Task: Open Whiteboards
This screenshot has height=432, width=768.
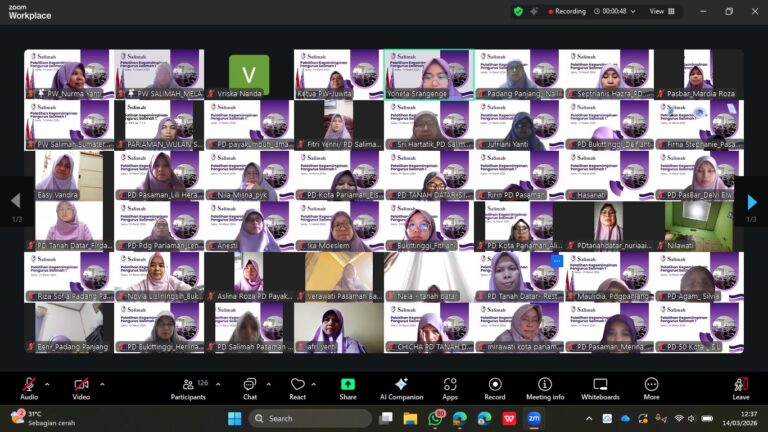Action: click(600, 388)
